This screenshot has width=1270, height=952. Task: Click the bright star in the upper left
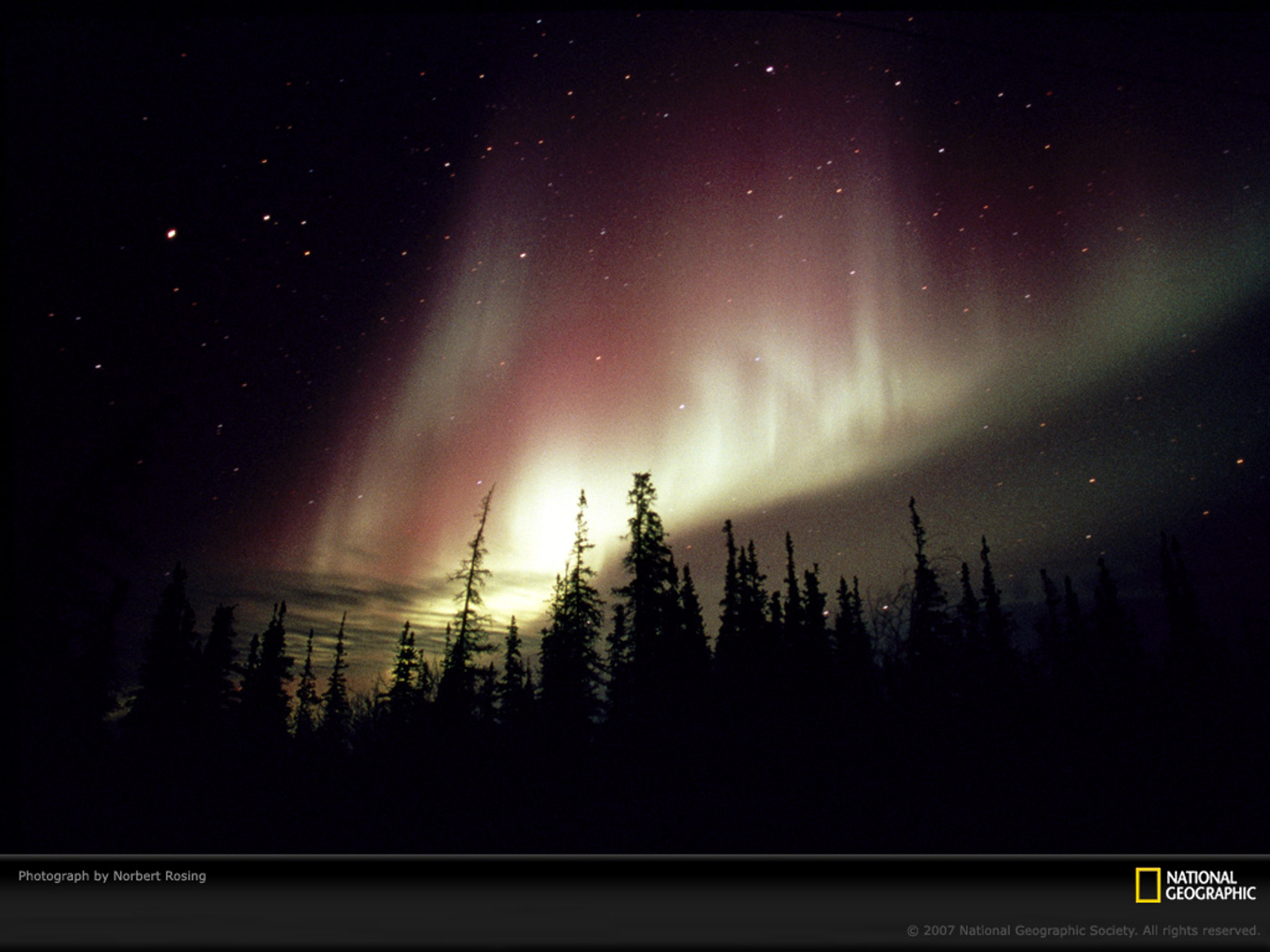coord(170,234)
